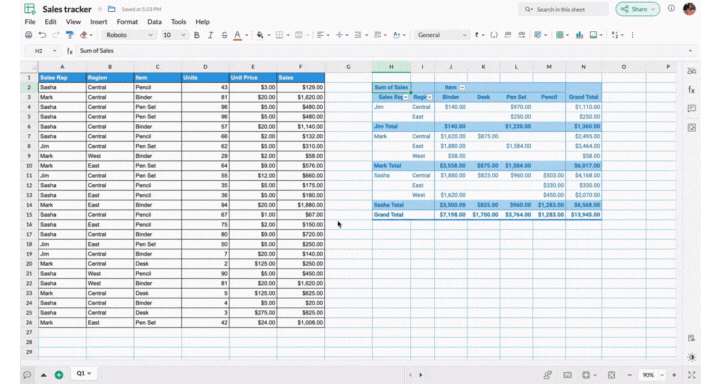Open the Roboto font dropdown
The image size is (720, 384).
(x=129, y=35)
